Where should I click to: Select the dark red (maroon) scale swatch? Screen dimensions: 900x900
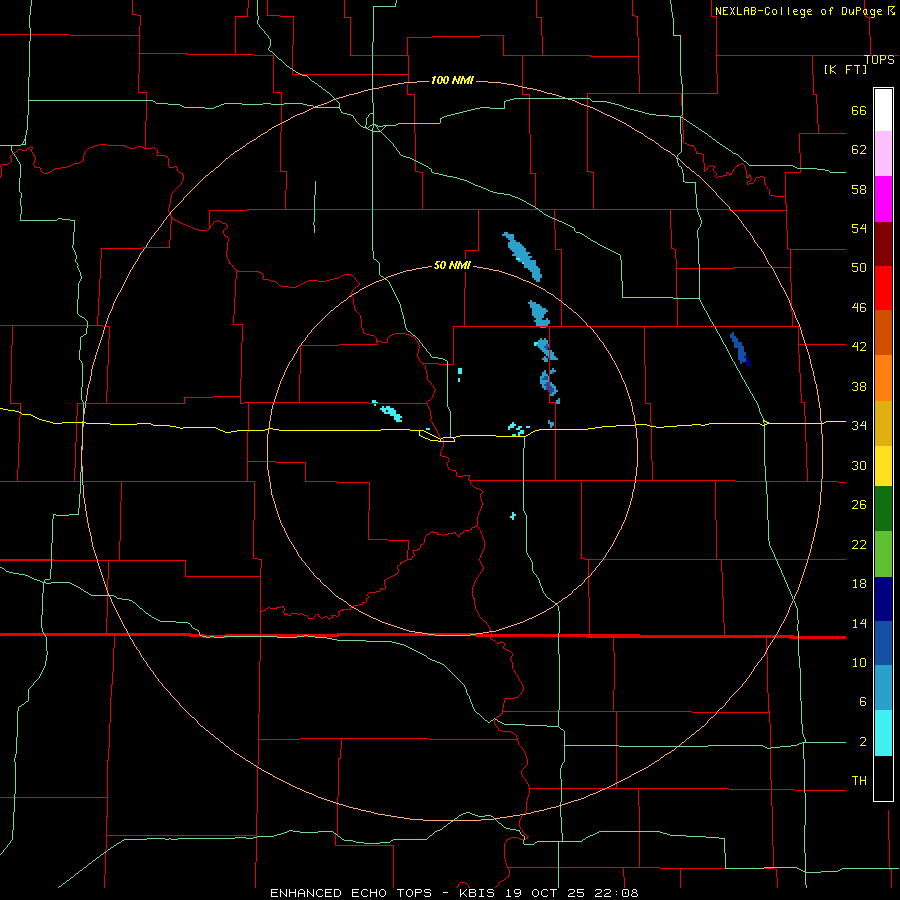(x=883, y=244)
